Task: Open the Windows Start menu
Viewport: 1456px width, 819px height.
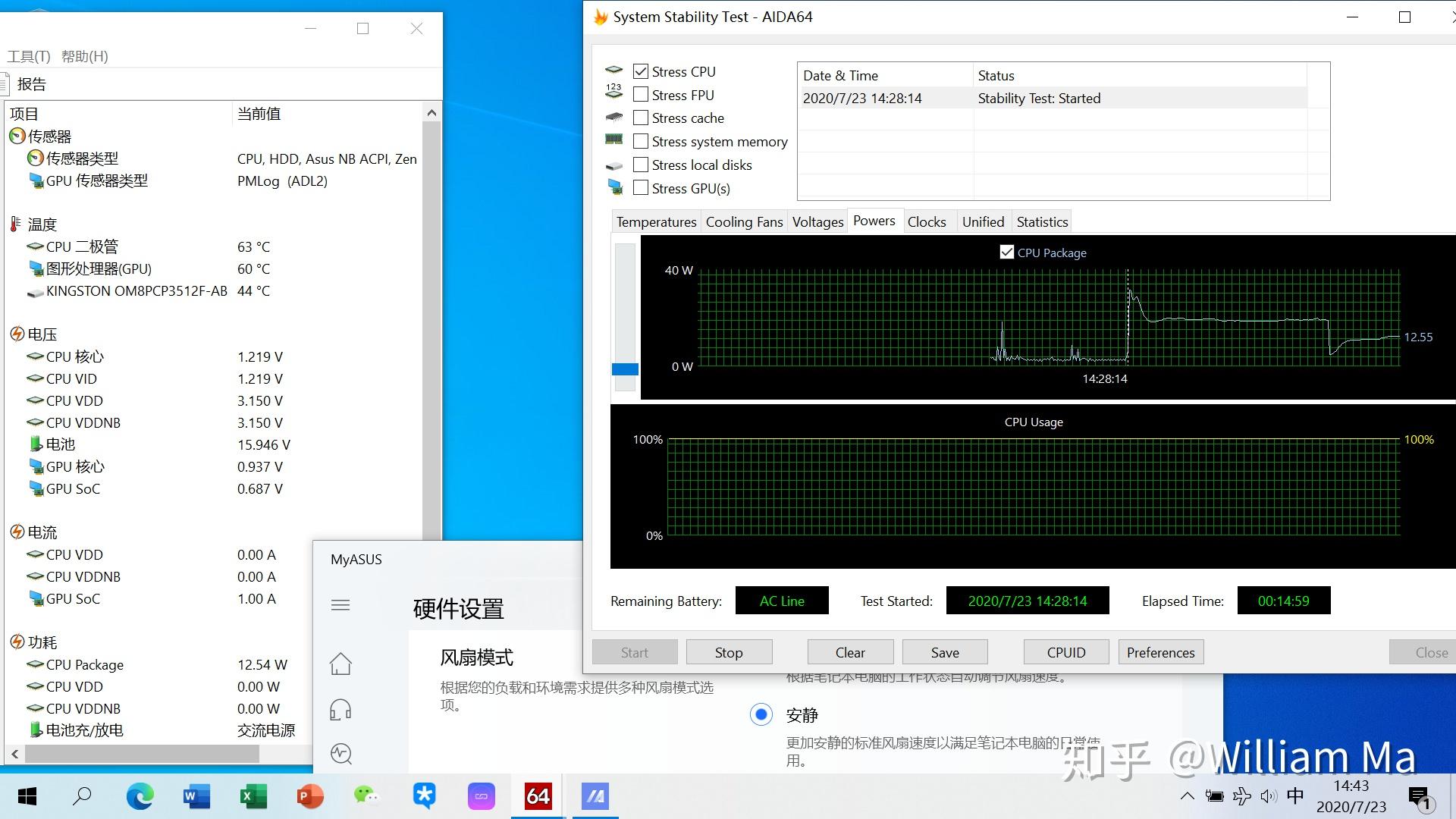Action: pyautogui.click(x=27, y=796)
